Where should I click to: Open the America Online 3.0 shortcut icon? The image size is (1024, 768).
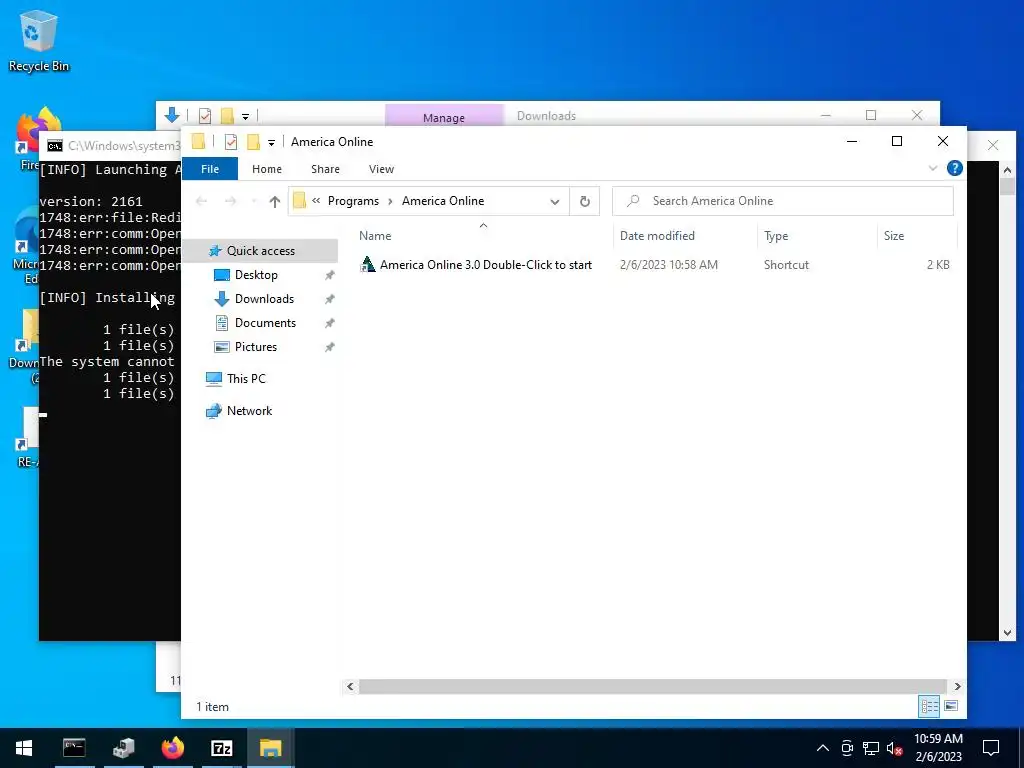point(368,264)
